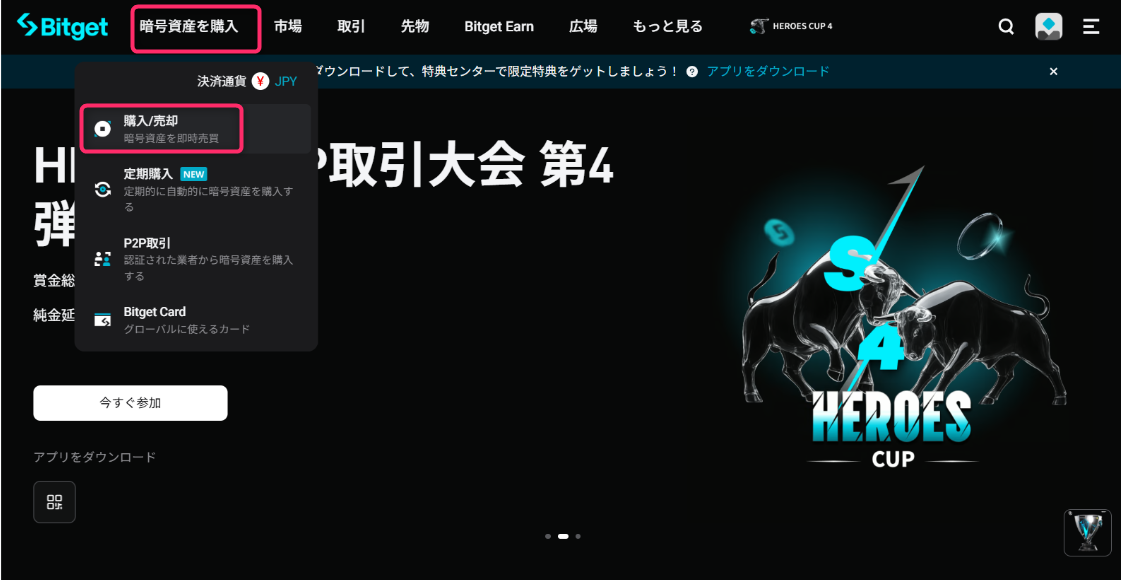The width and height of the screenshot is (1121, 580).
Task: Click the trophy icon in bottom corner
Action: [x=1086, y=532]
